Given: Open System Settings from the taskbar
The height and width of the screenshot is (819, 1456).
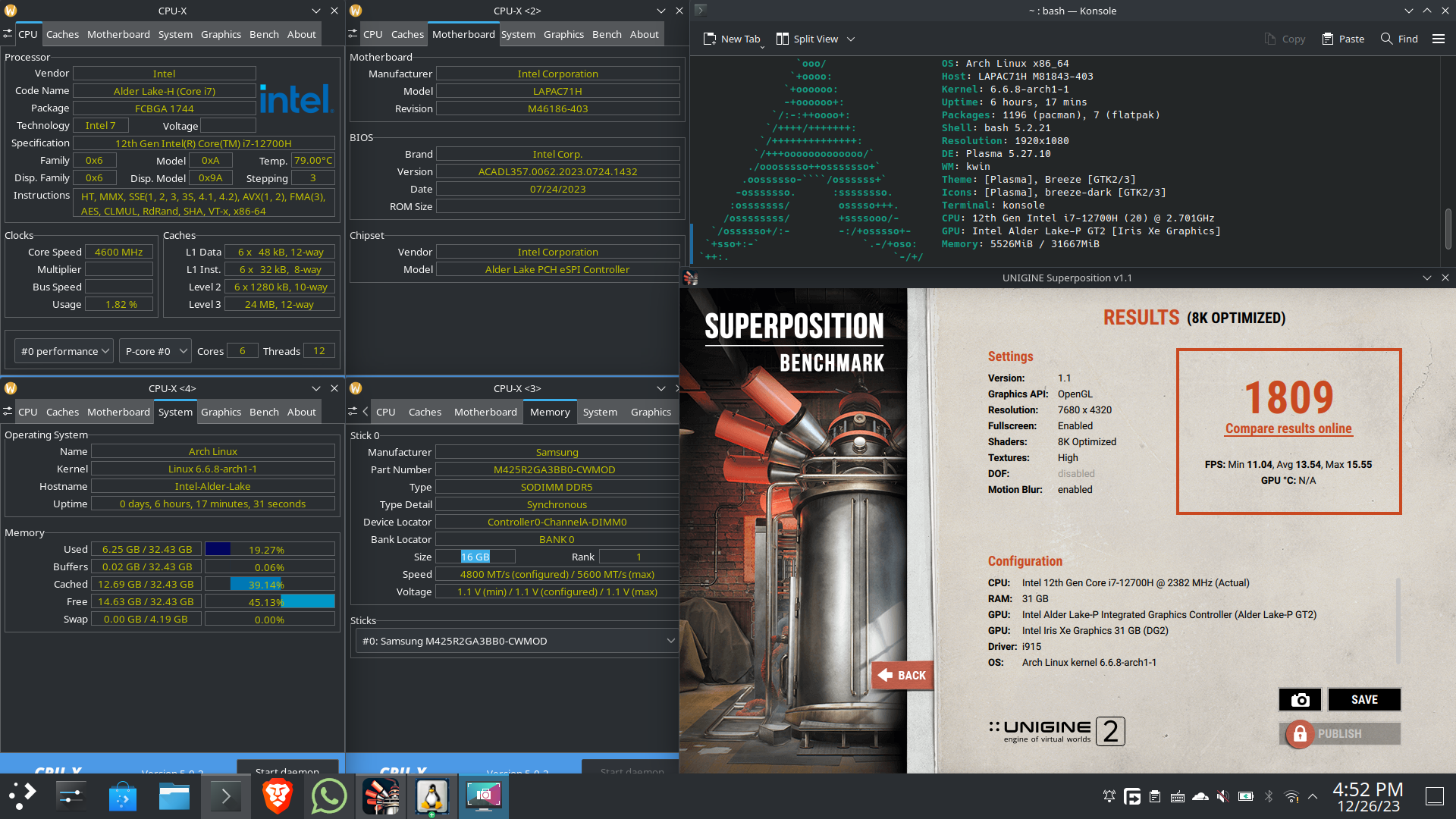Looking at the screenshot, I should [x=71, y=795].
